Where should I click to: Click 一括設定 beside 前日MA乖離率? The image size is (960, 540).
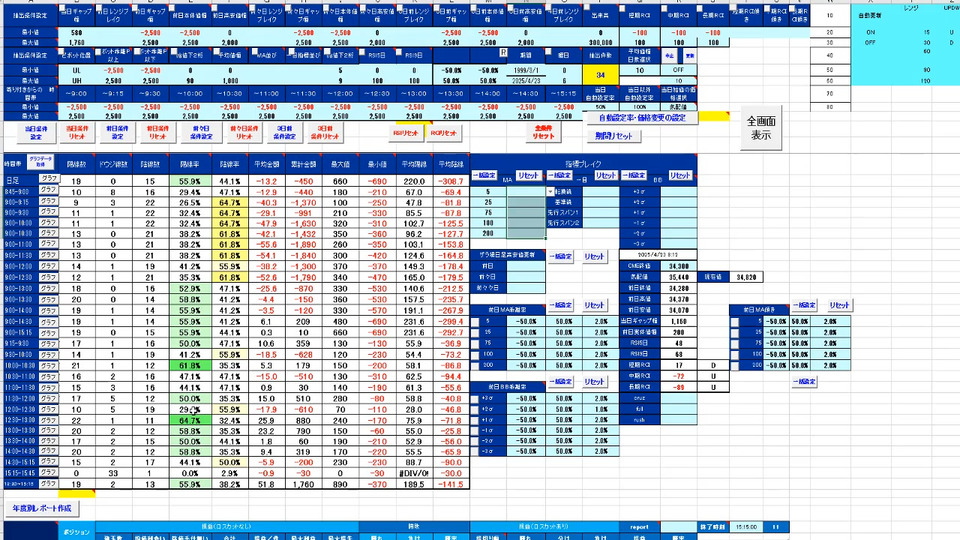click(x=560, y=305)
